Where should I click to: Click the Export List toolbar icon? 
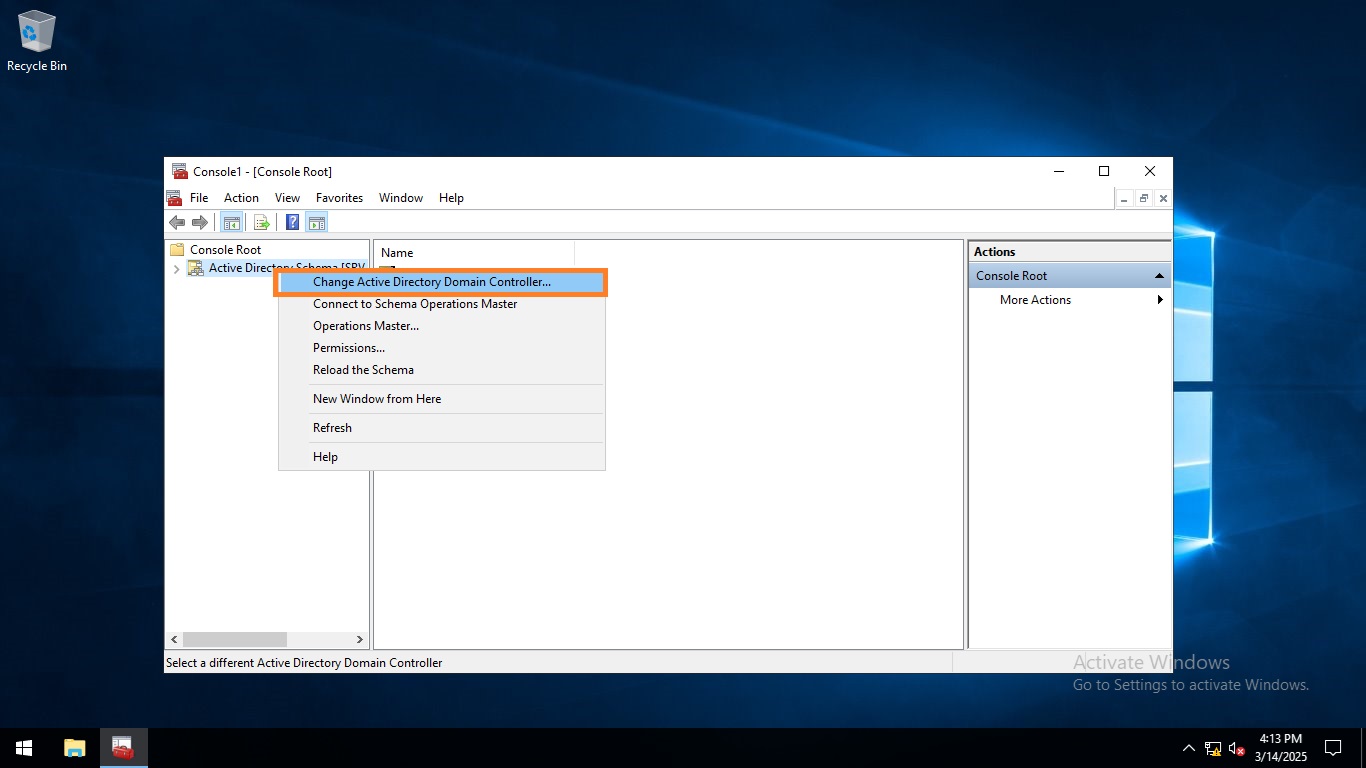pos(262,222)
